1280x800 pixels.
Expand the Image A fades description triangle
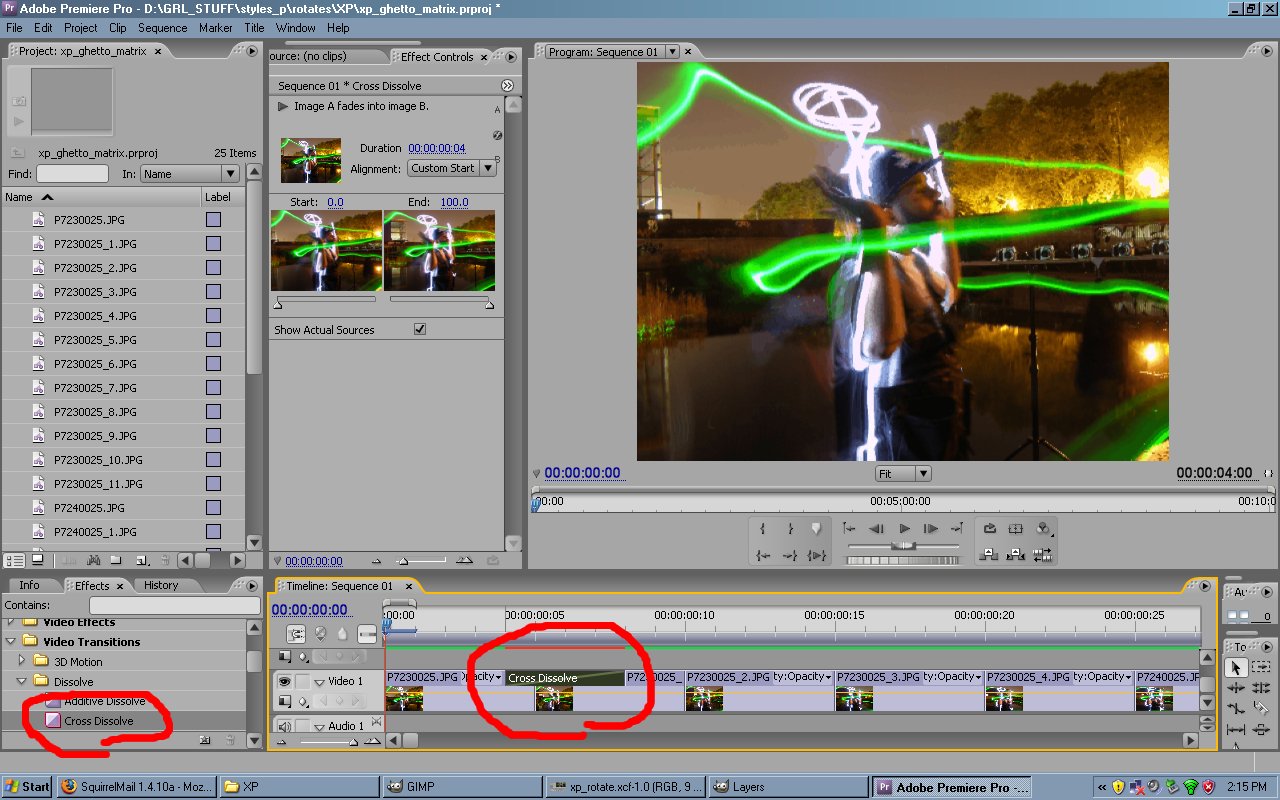point(283,106)
